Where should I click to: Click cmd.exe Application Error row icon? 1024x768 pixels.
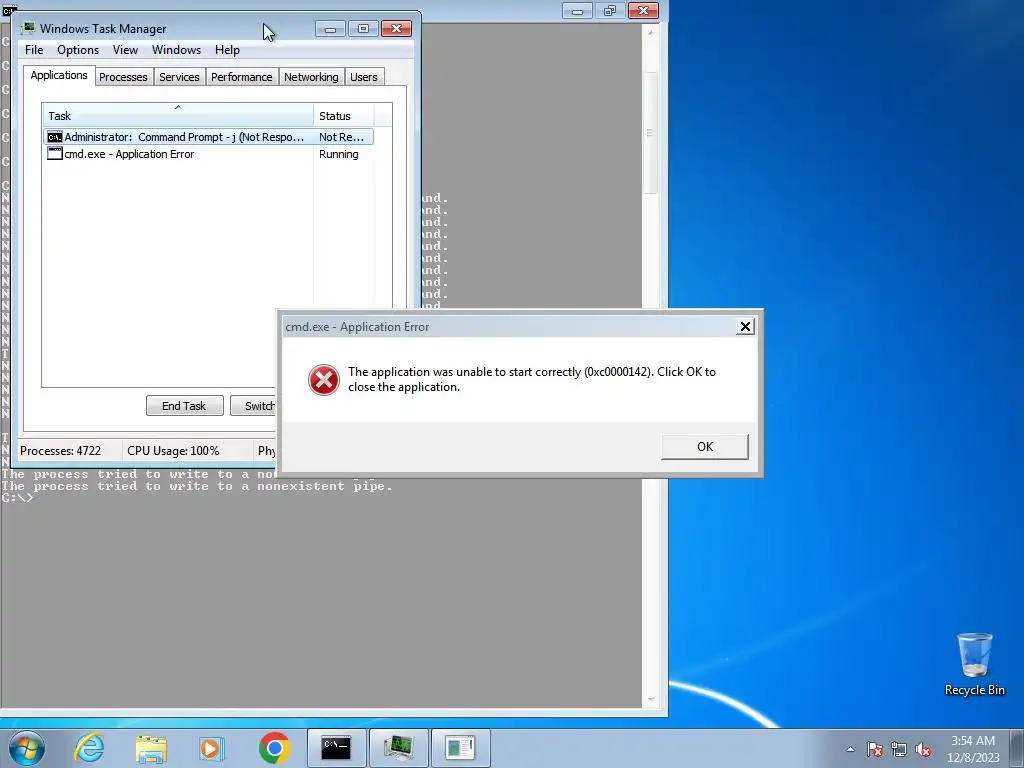55,154
